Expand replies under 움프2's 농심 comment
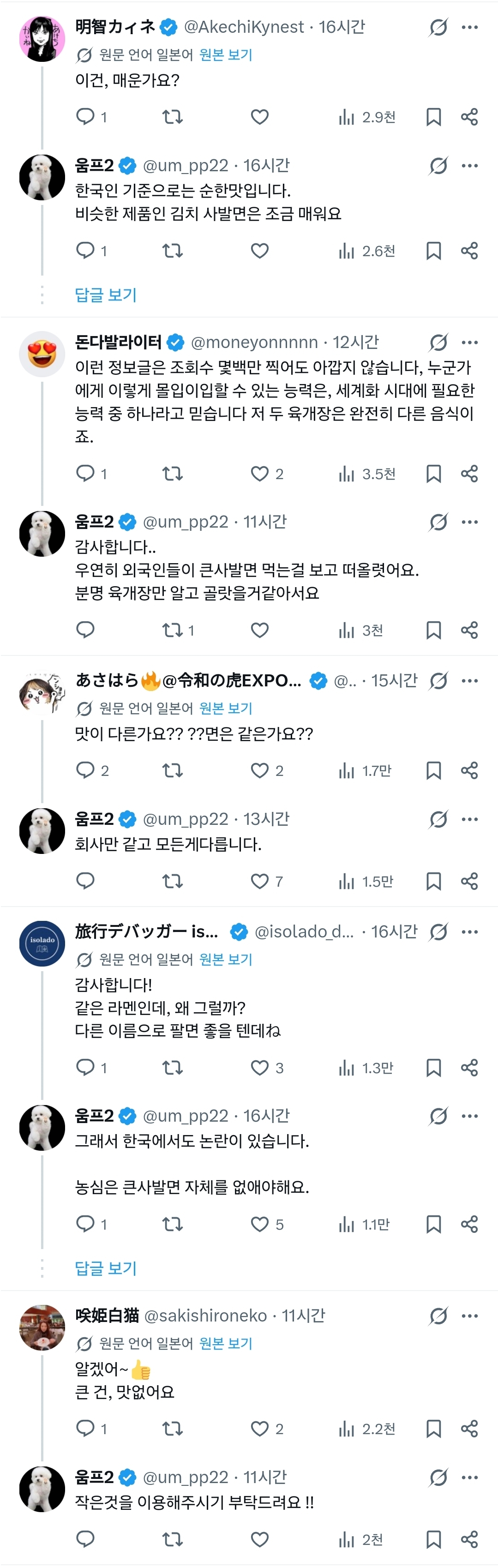Image resolution: width=498 pixels, height=1568 pixels. 105,1268
